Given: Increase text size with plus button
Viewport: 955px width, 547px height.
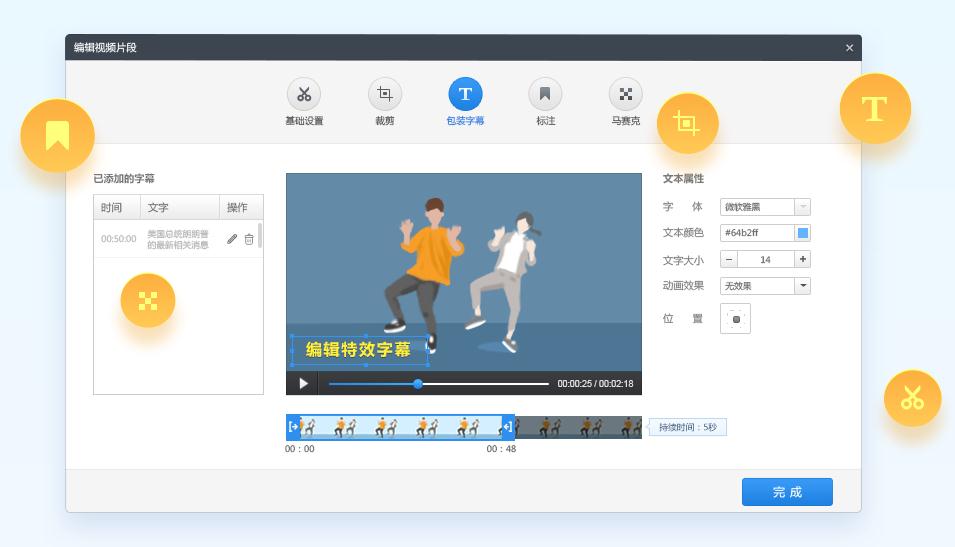Looking at the screenshot, I should pos(802,259).
